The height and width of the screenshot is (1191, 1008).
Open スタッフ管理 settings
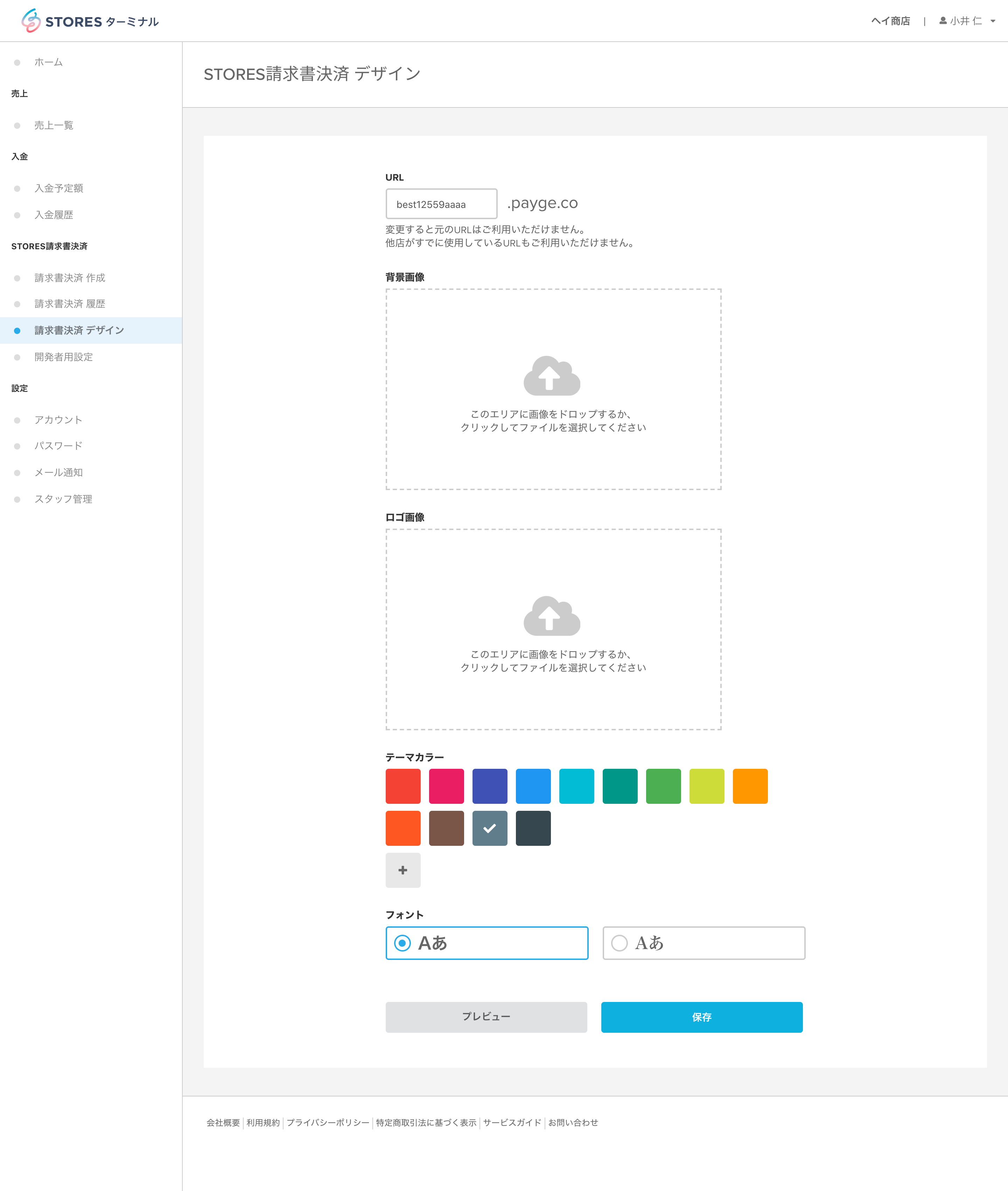pyautogui.click(x=63, y=499)
